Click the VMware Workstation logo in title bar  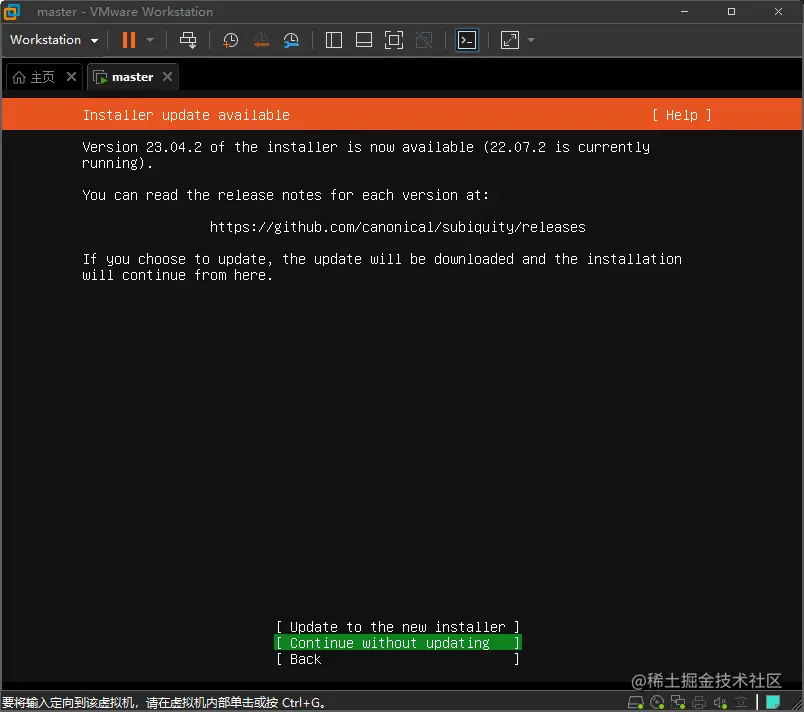(x=11, y=12)
